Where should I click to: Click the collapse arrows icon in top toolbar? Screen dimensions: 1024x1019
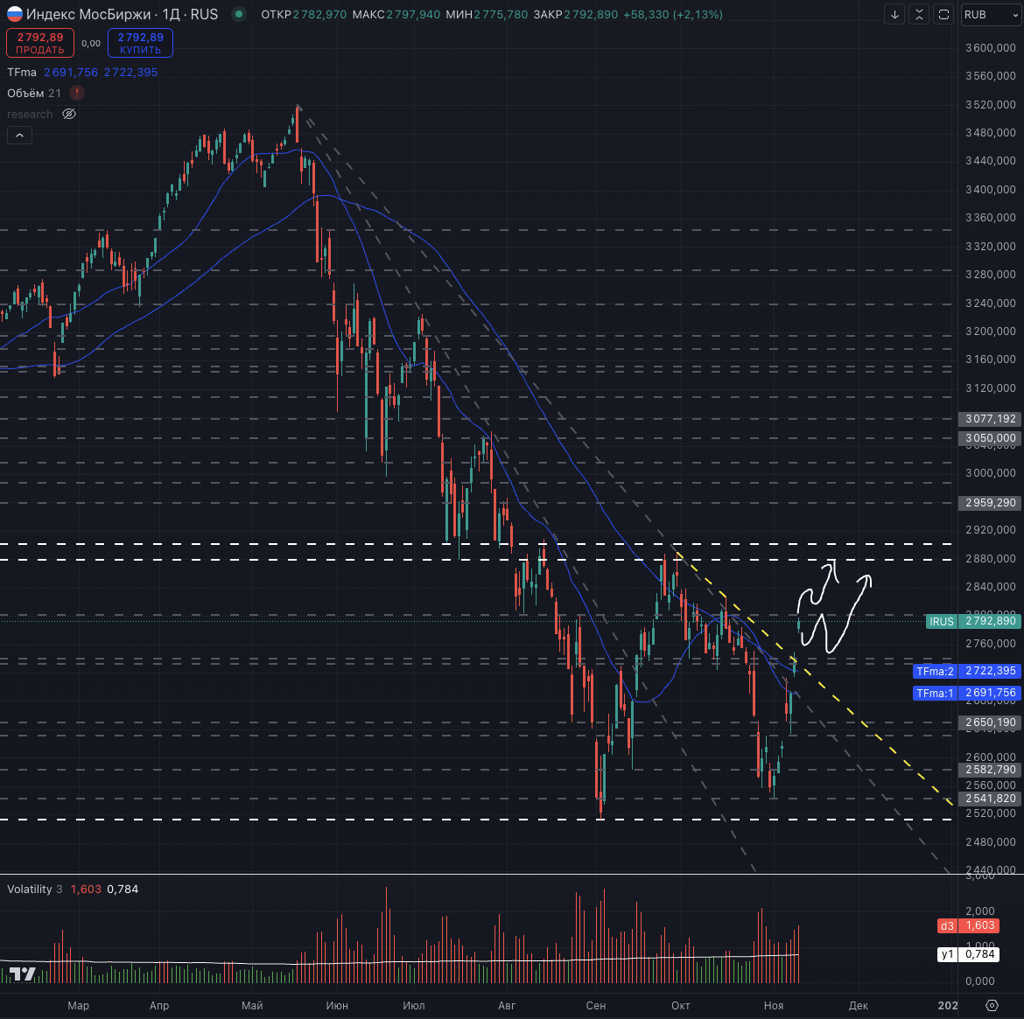[x=919, y=14]
